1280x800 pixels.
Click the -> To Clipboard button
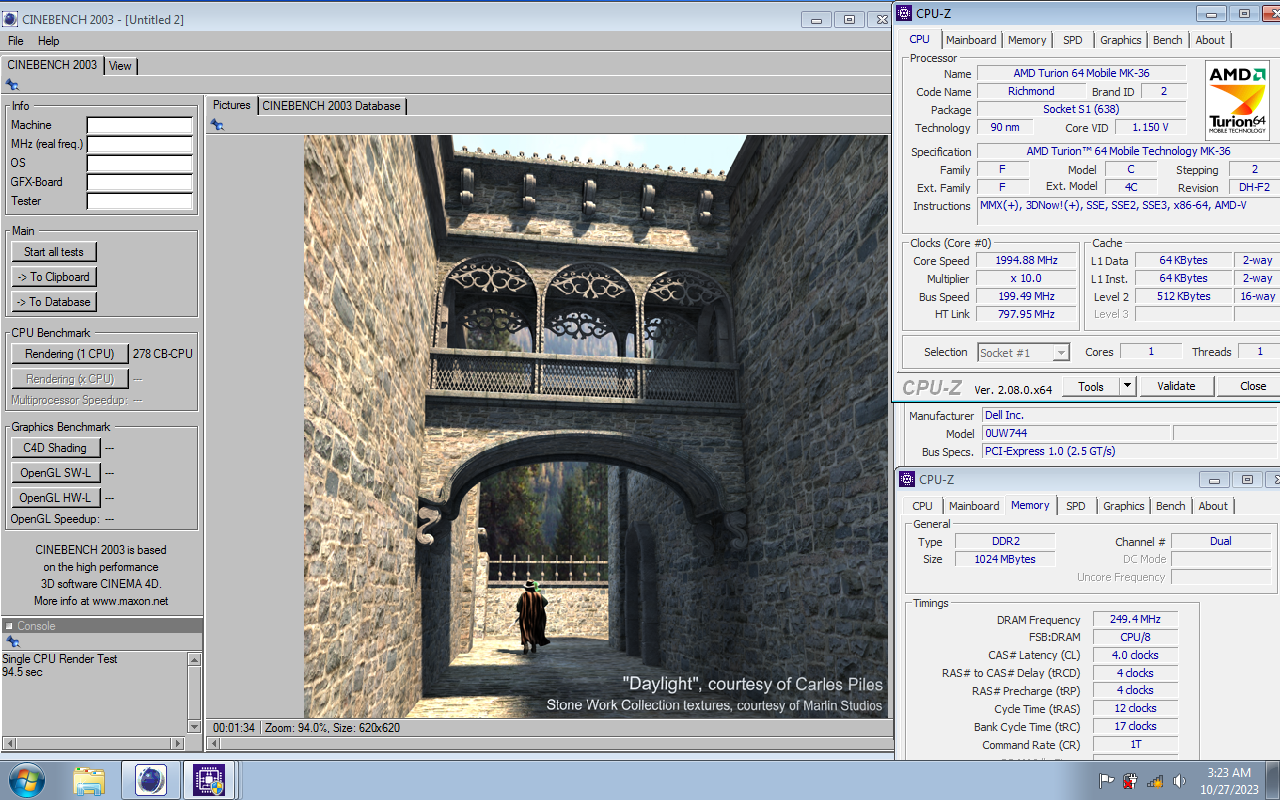pos(54,277)
